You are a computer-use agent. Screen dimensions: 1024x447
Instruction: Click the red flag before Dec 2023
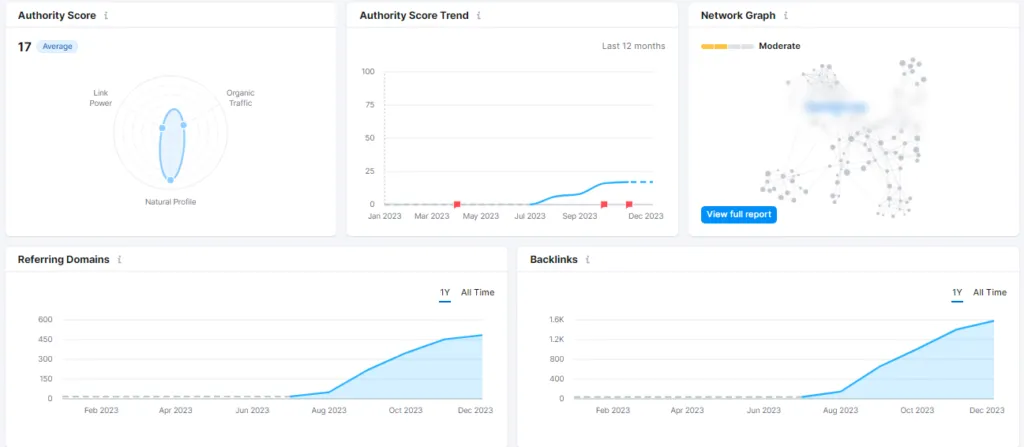[x=629, y=205]
